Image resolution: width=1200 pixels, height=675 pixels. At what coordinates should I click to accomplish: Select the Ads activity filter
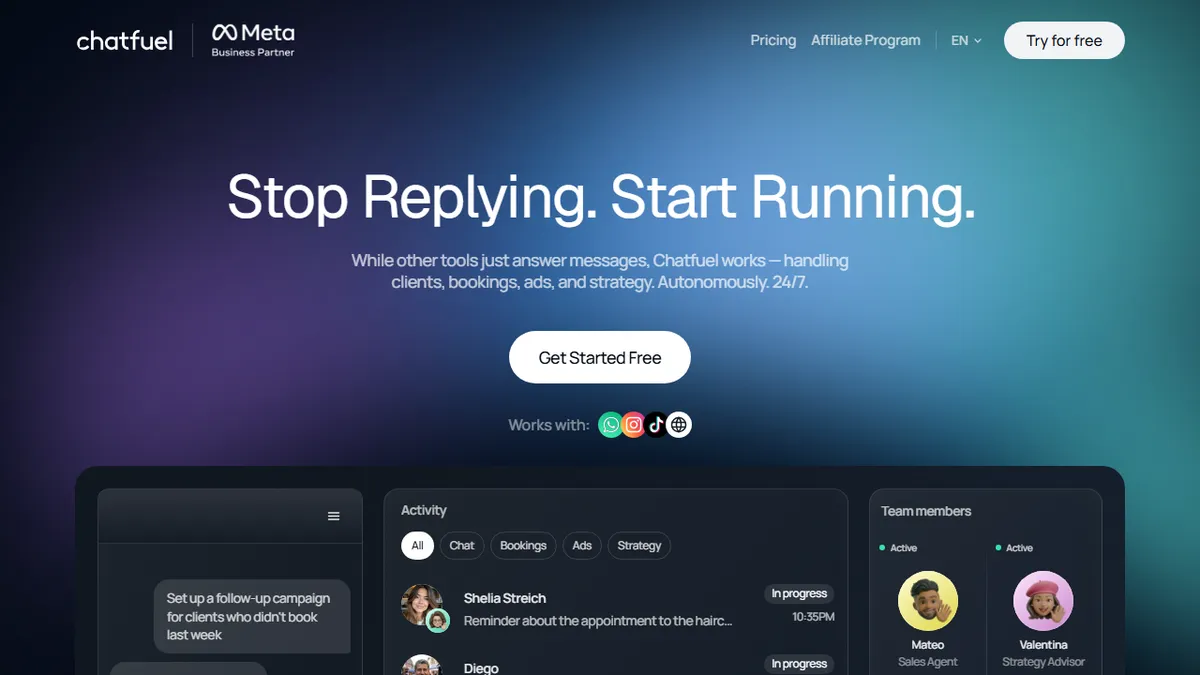click(582, 545)
